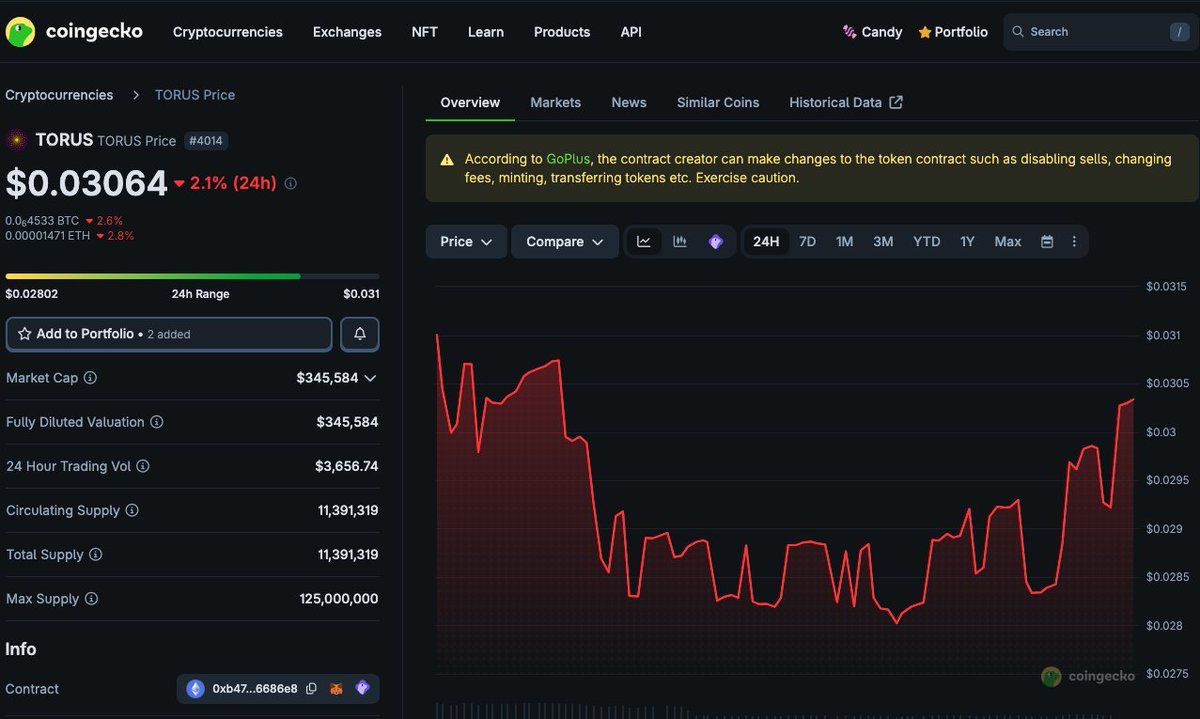Open the Compare dropdown
Image resolution: width=1200 pixels, height=719 pixels.
coord(565,242)
